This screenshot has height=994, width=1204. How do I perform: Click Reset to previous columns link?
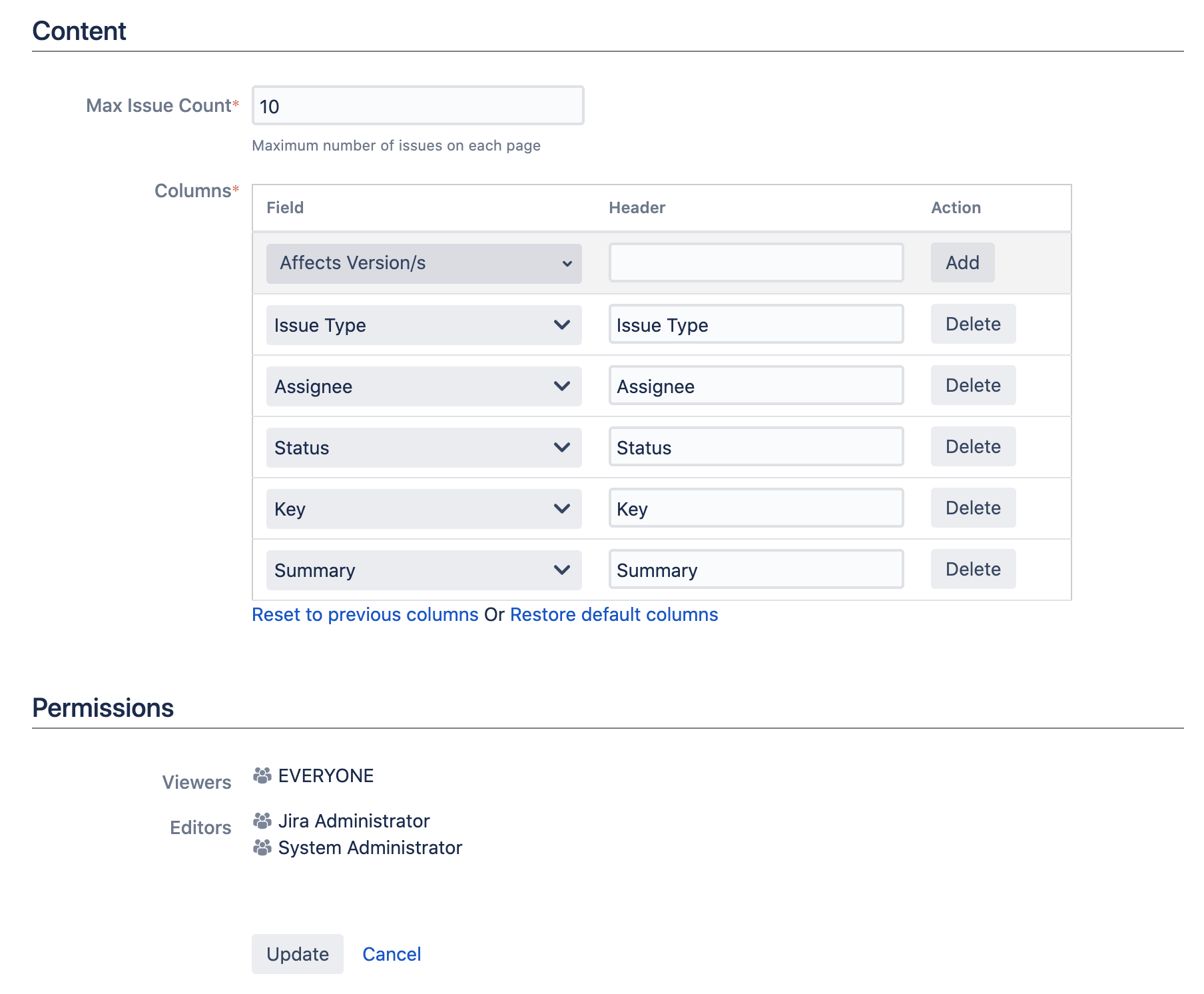coord(365,614)
